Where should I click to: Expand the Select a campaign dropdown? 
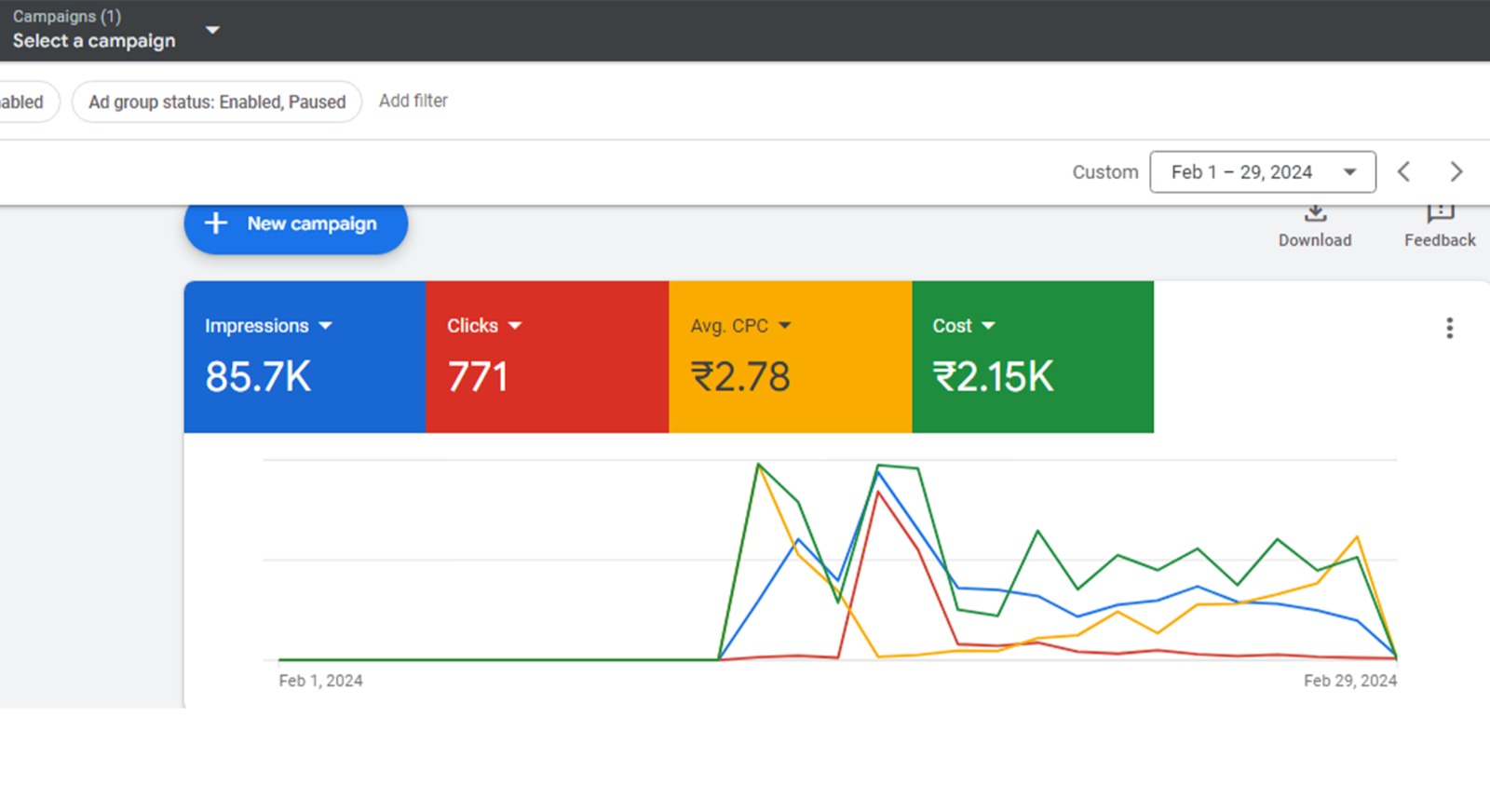(212, 30)
